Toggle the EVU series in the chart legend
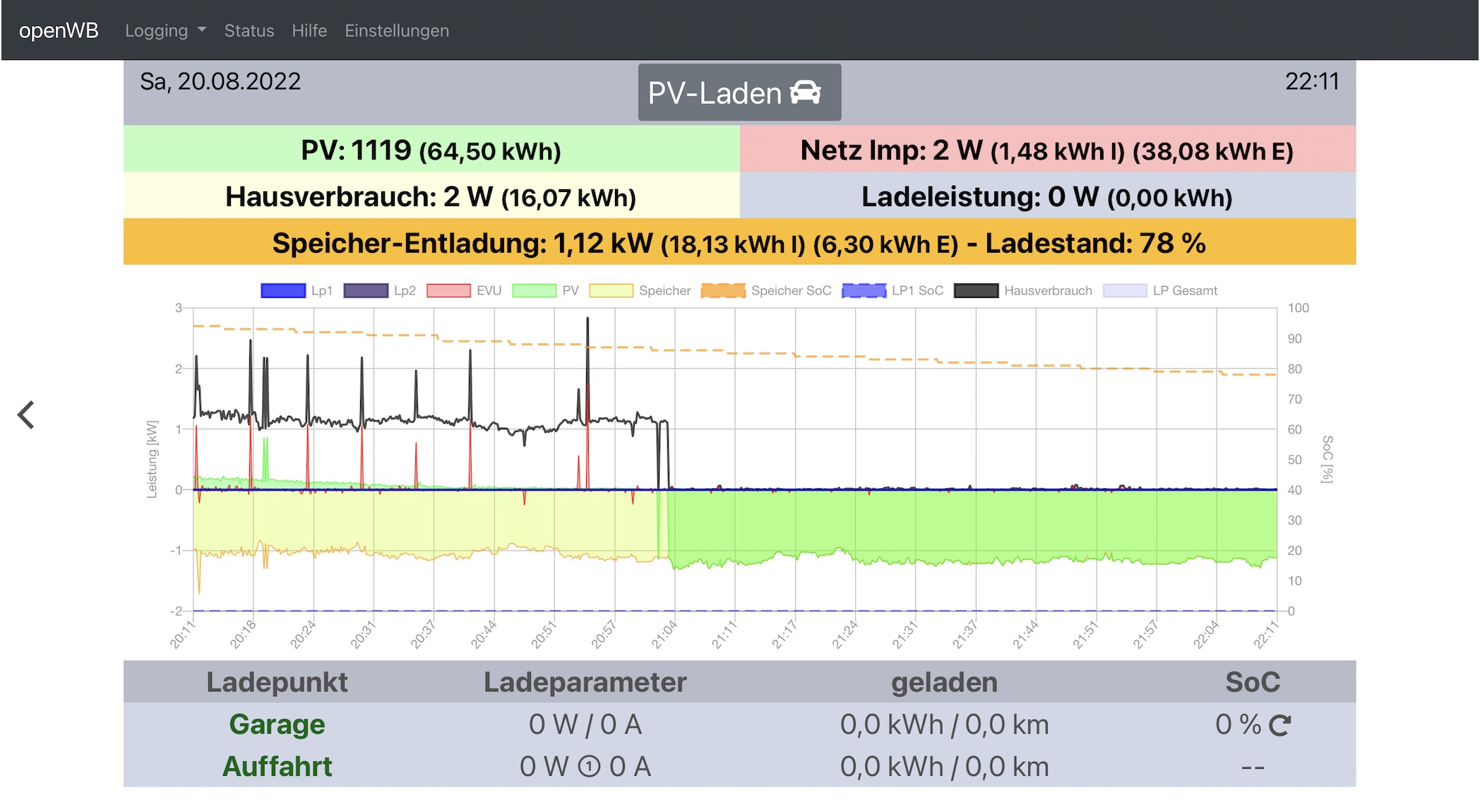 click(448, 291)
